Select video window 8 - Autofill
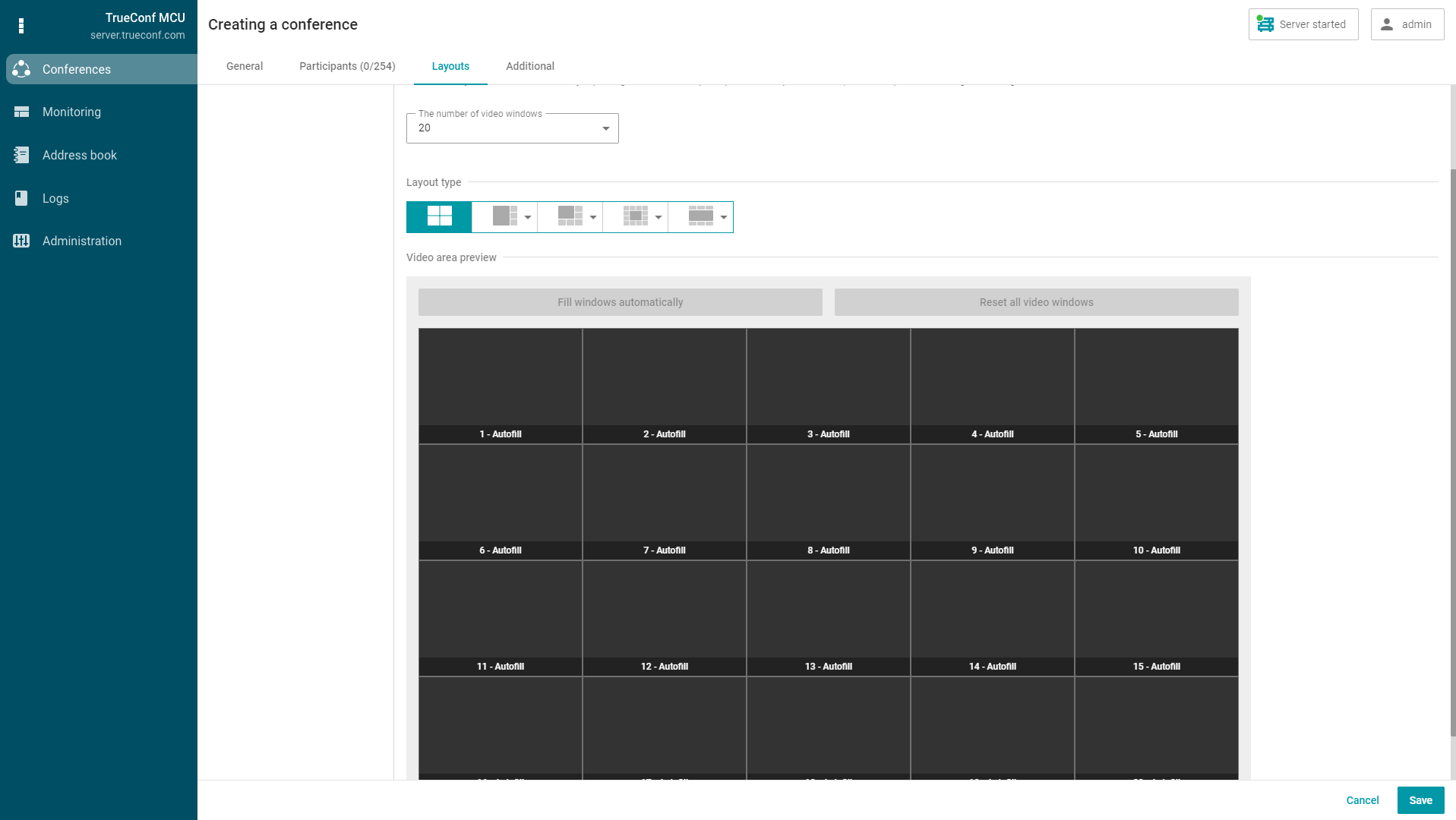This screenshot has width=1456, height=820. [x=828, y=502]
